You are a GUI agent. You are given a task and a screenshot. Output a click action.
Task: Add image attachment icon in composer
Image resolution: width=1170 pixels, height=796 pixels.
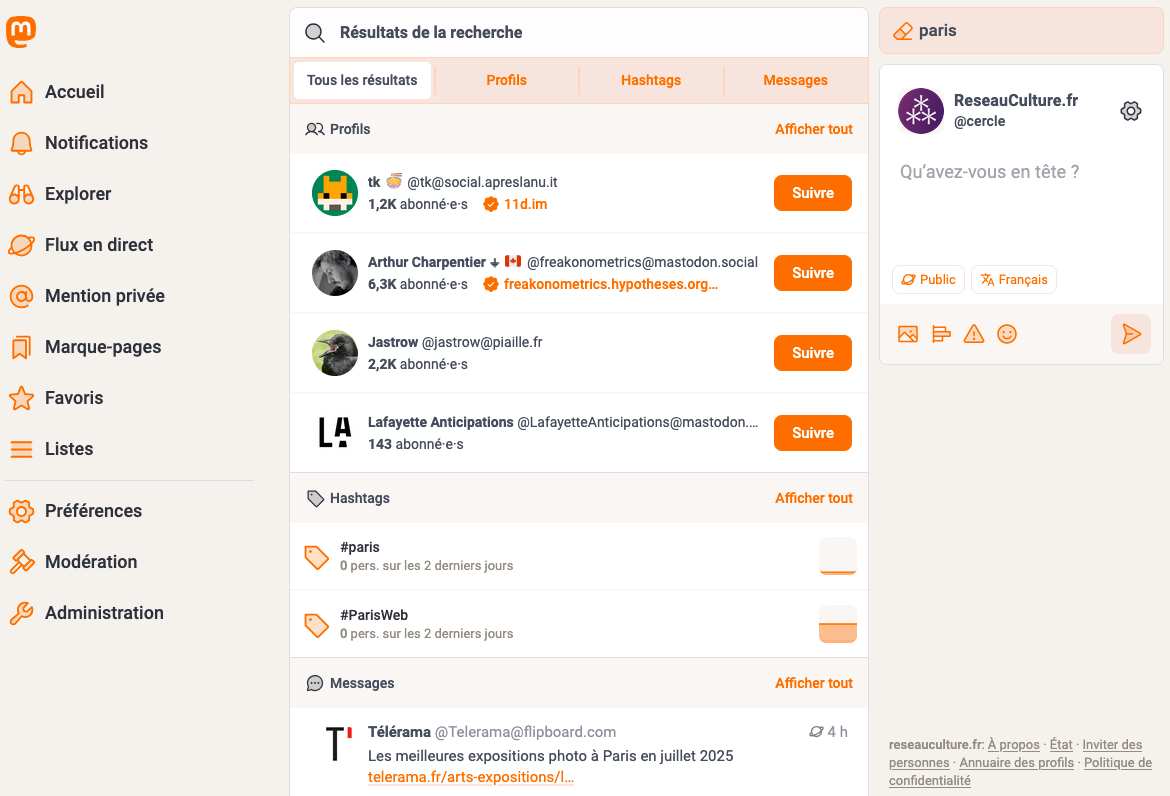tap(908, 334)
